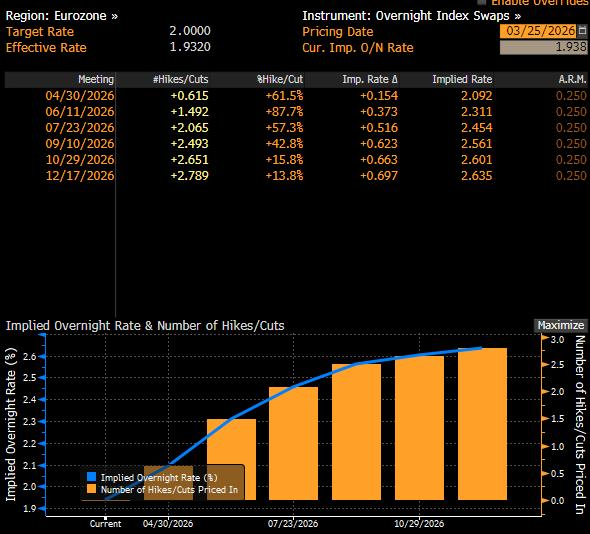Open the calendar icon next to pricing date
The width and height of the screenshot is (590, 534).
pos(582,31)
